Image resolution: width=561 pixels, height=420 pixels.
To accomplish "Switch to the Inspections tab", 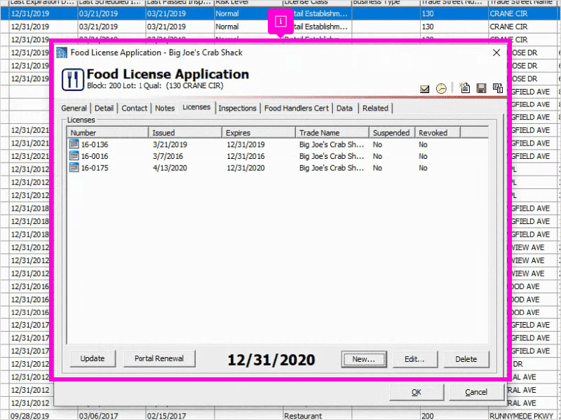I will [x=237, y=108].
